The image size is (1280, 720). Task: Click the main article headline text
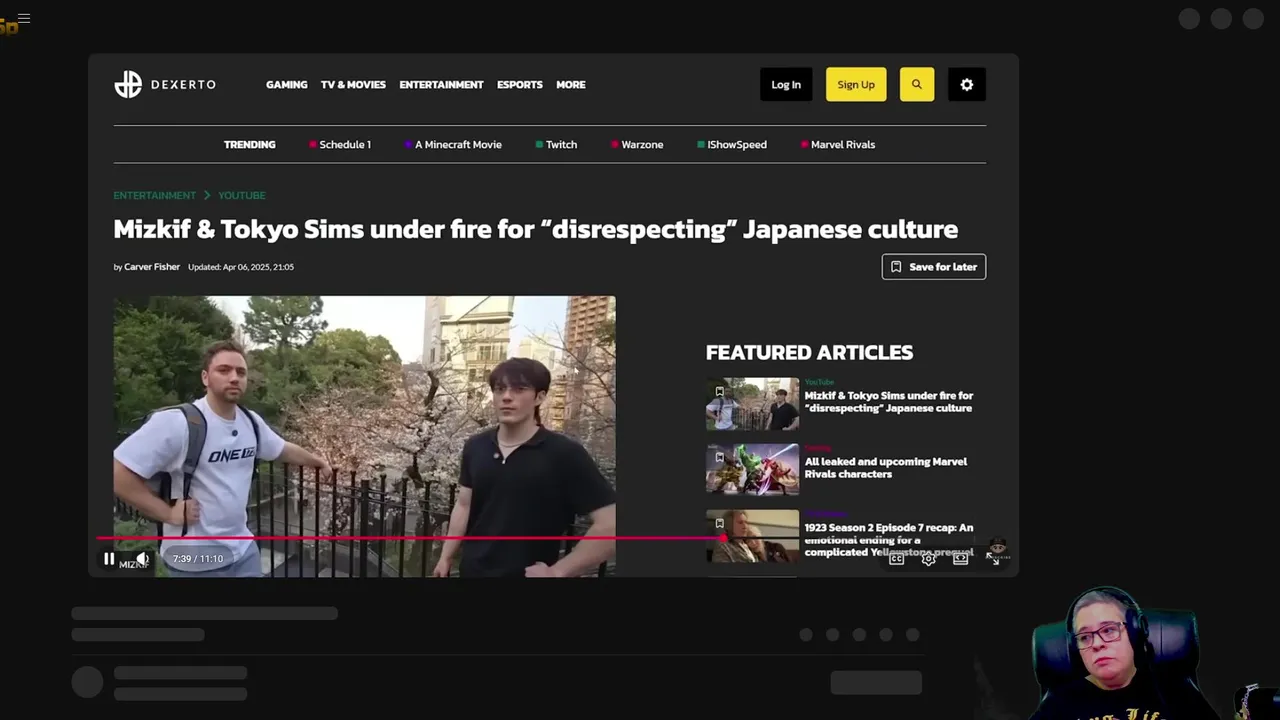tap(536, 229)
